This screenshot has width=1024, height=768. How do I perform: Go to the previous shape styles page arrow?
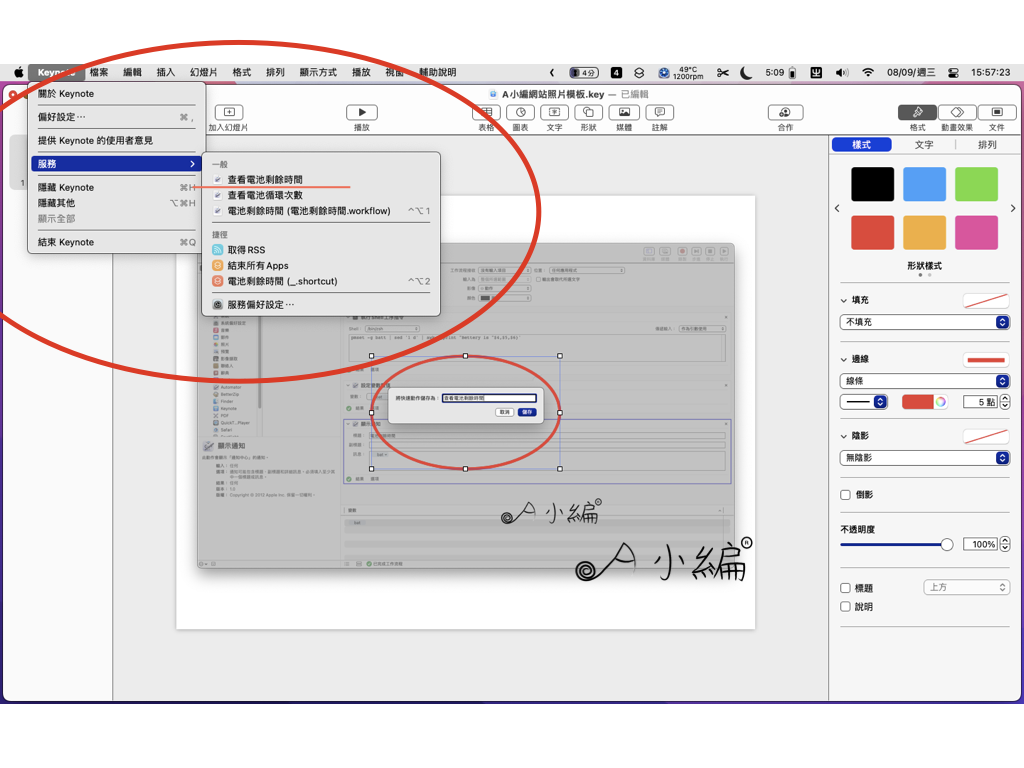pos(837,208)
